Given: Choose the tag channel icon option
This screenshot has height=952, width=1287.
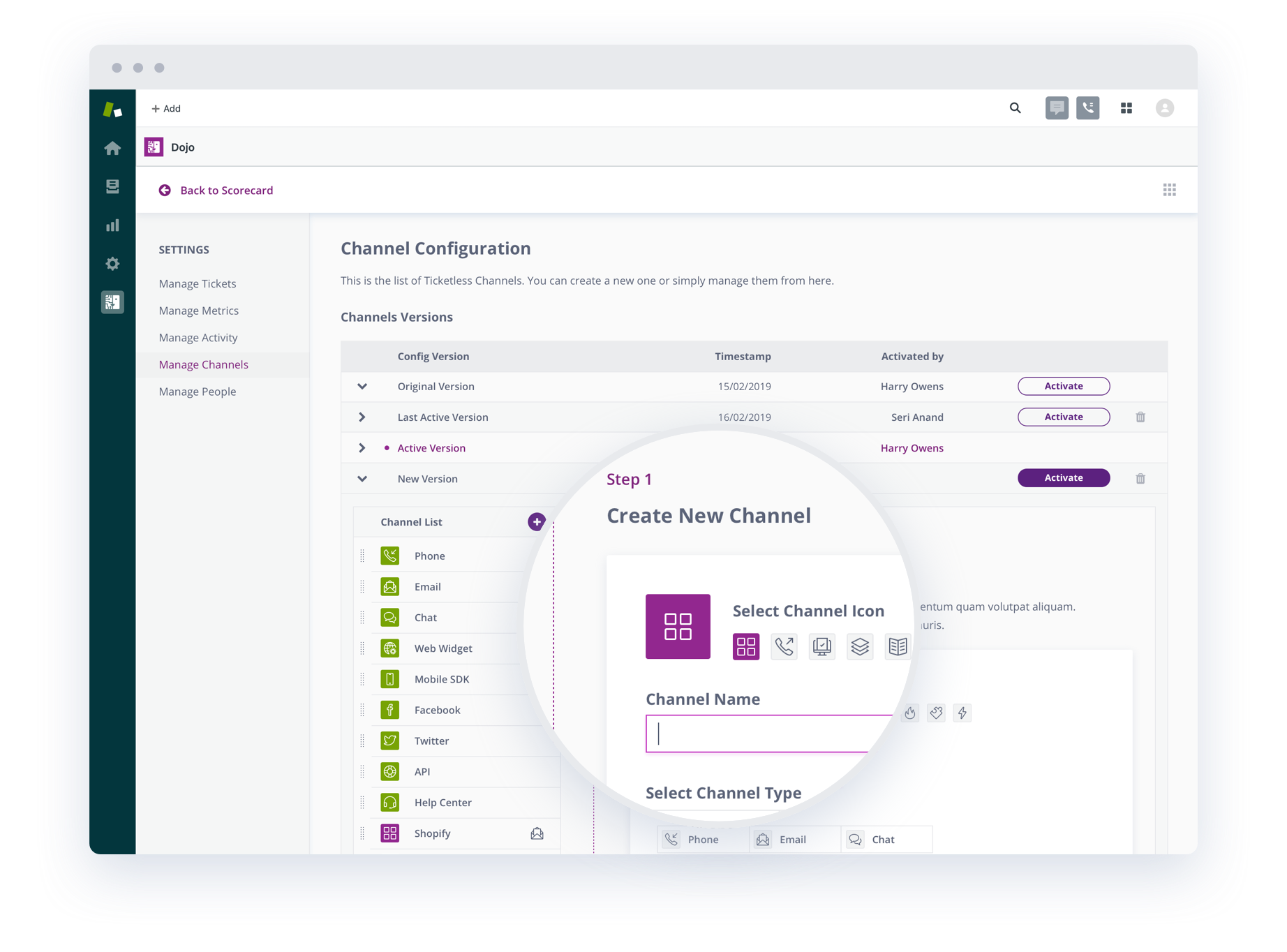Looking at the screenshot, I should (x=936, y=713).
